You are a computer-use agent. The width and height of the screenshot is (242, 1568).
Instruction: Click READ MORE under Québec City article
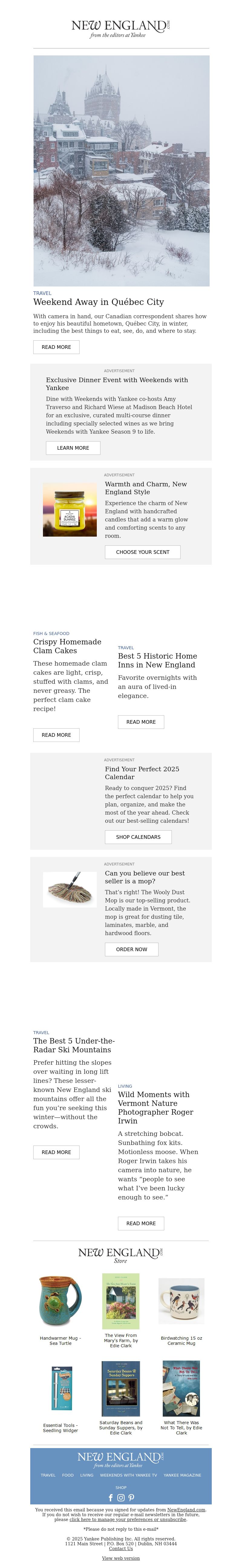(x=57, y=347)
